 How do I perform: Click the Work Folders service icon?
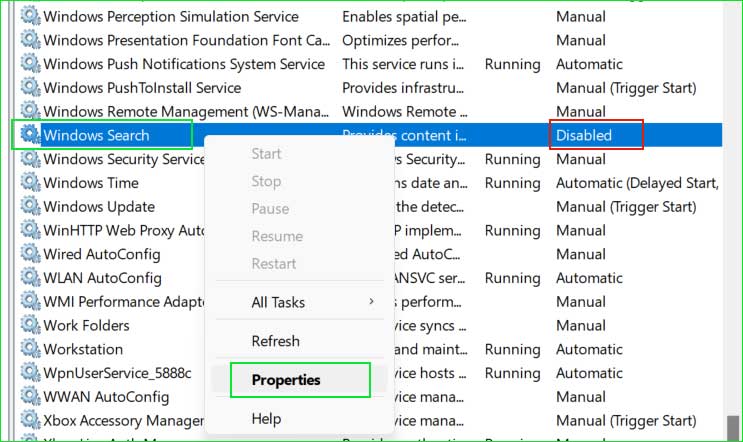(x=30, y=325)
